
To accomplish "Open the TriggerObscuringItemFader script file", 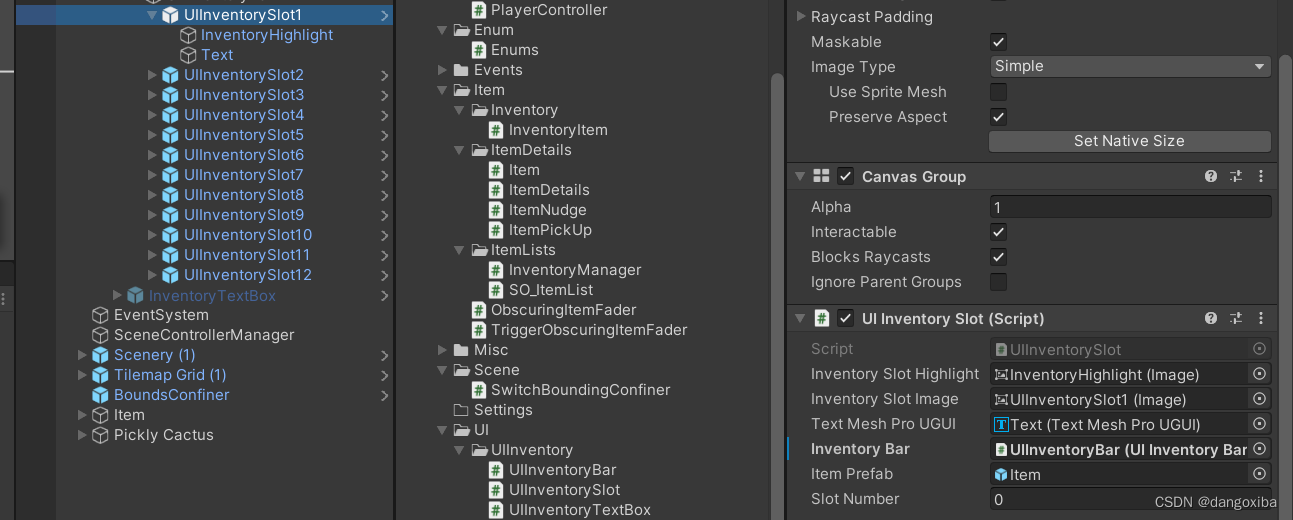I will pyautogui.click(x=580, y=330).
